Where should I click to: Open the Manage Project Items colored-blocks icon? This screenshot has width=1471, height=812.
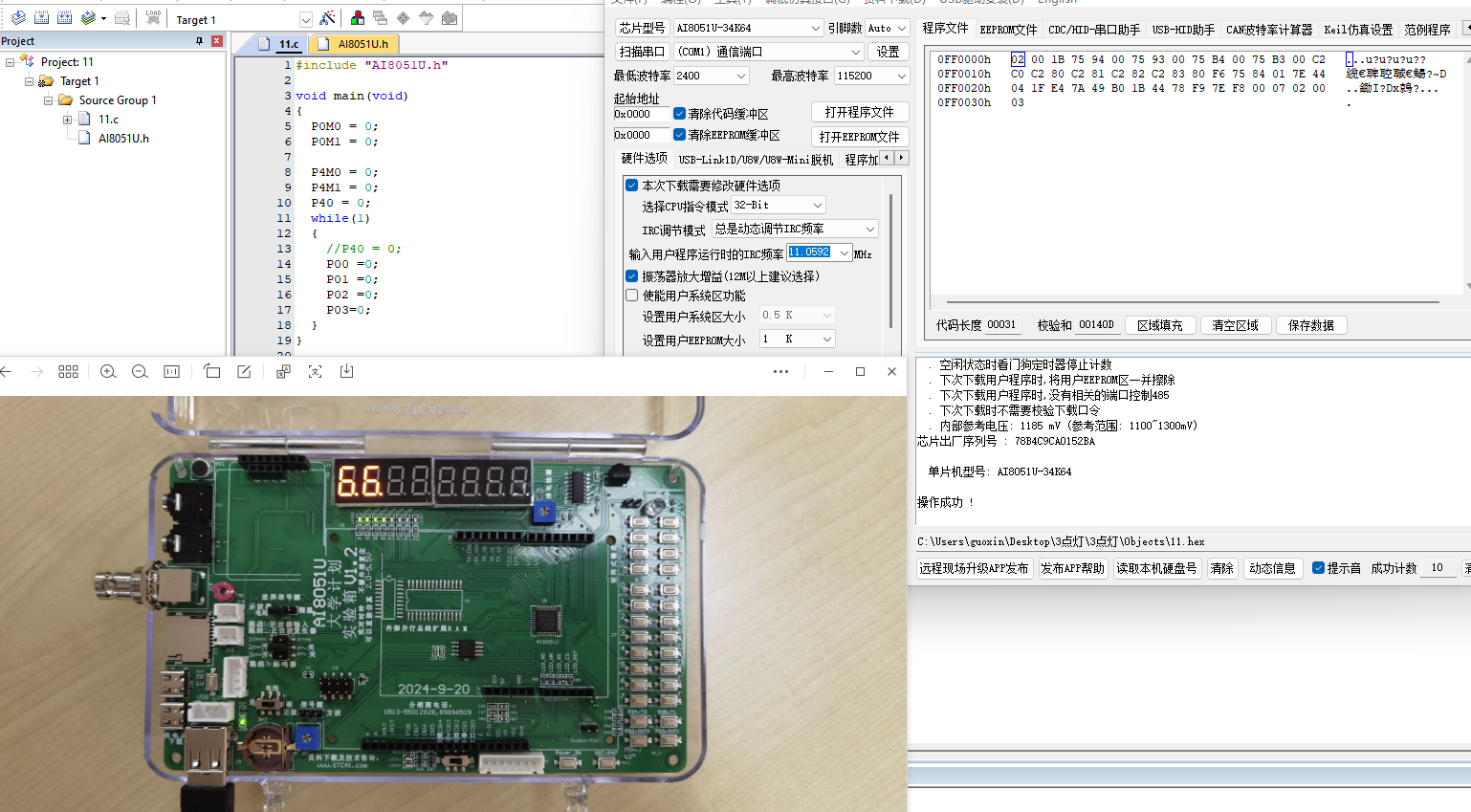[x=358, y=18]
